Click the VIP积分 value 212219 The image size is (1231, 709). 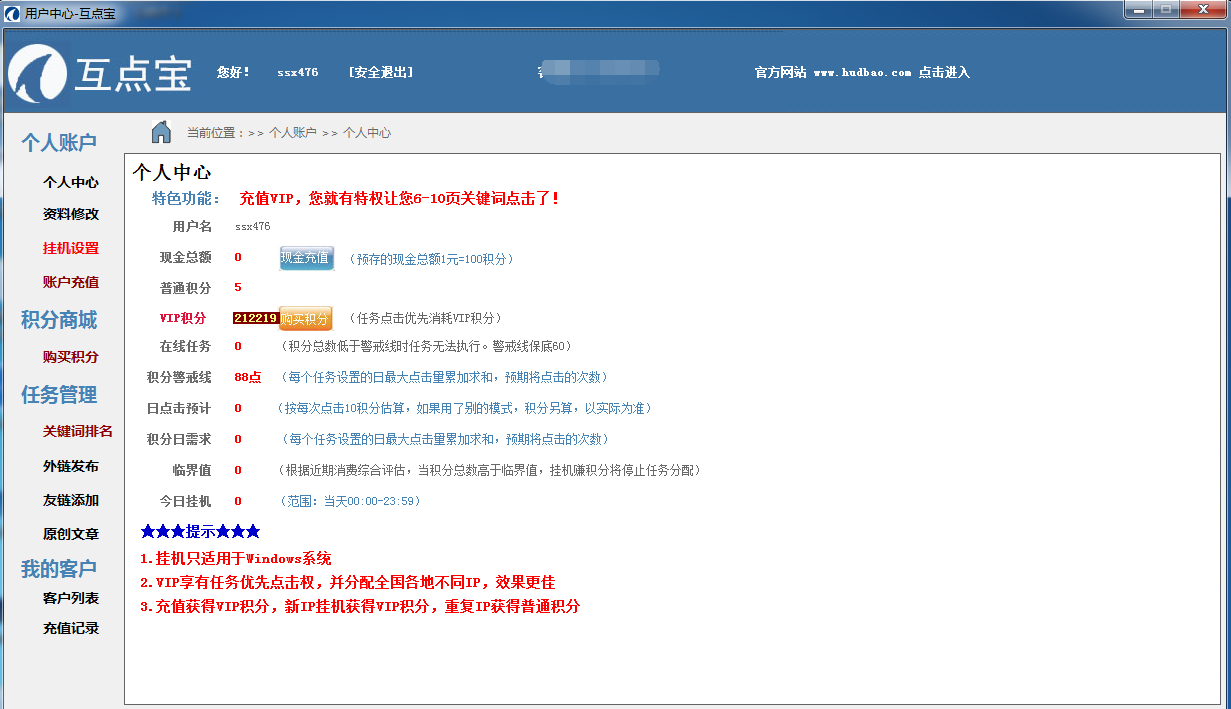[255, 318]
